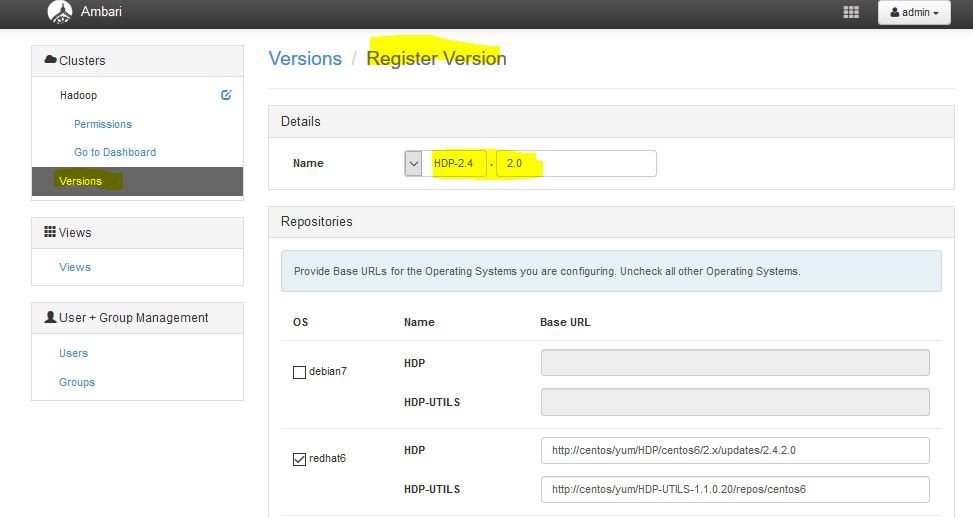The width and height of the screenshot is (973, 518).
Task: Open the Users link
Action: coord(73,353)
